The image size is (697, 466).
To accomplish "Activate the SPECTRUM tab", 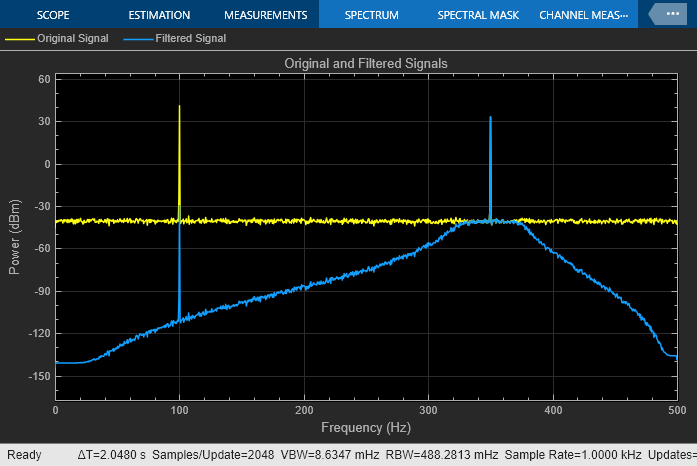I will coord(372,15).
